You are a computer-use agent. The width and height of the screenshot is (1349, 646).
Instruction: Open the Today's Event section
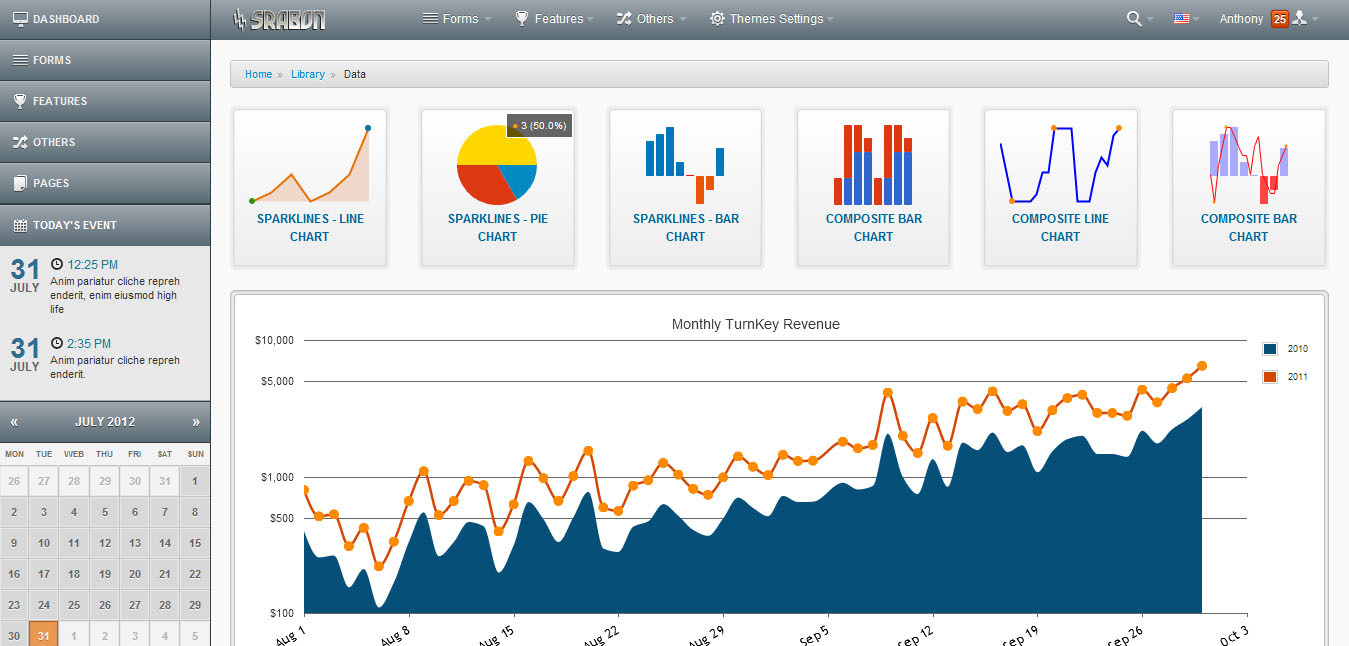point(105,225)
